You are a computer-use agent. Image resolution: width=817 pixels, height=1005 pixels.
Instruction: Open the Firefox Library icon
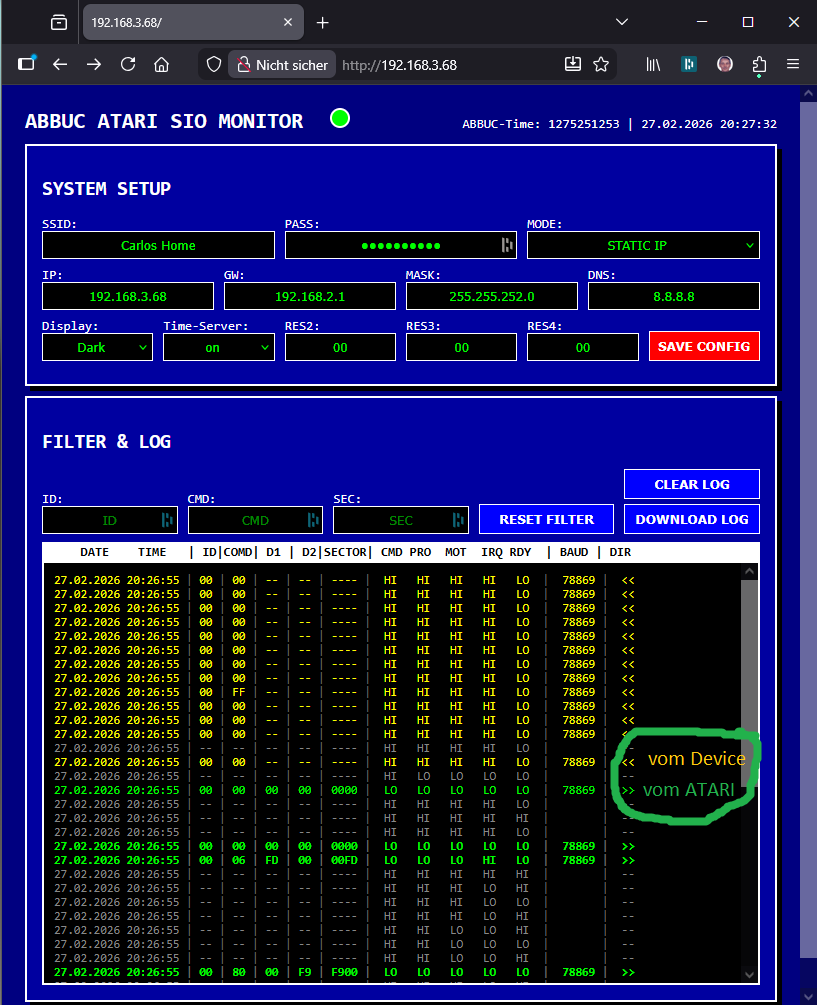(652, 64)
